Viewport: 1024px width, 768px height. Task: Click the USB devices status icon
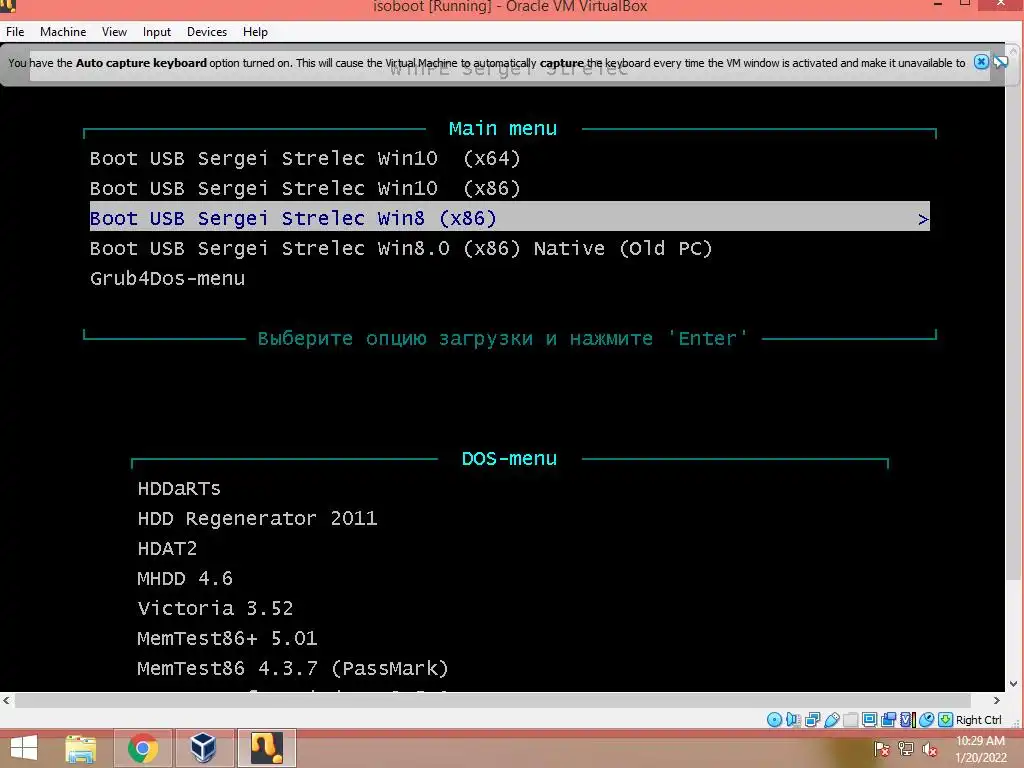[x=831, y=720]
